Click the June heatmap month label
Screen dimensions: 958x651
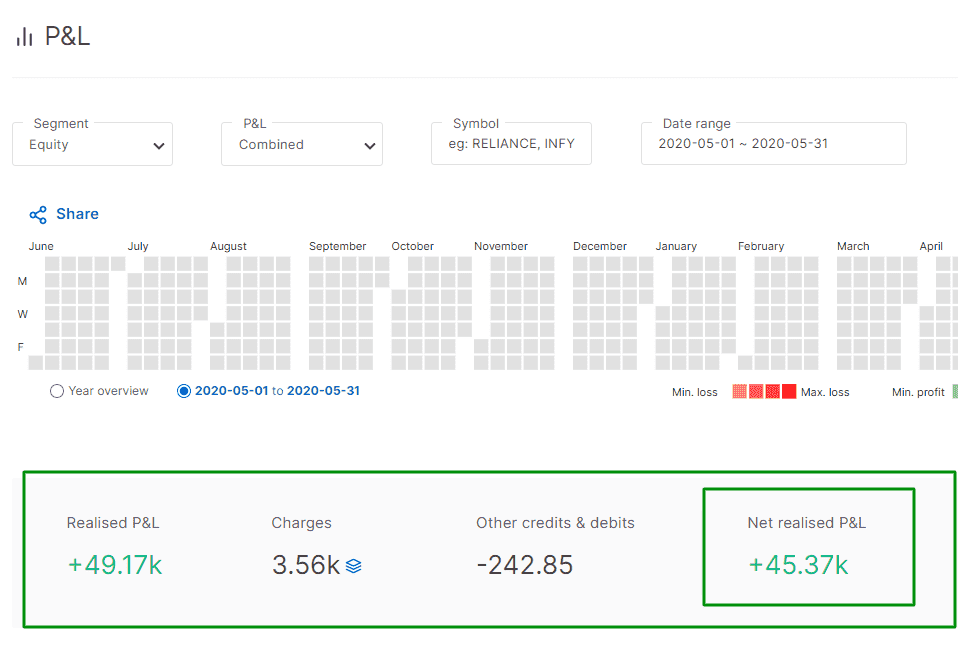[x=41, y=246]
